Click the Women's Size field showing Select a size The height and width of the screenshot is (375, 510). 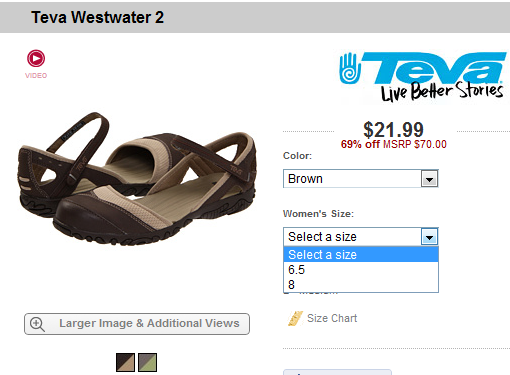(361, 237)
